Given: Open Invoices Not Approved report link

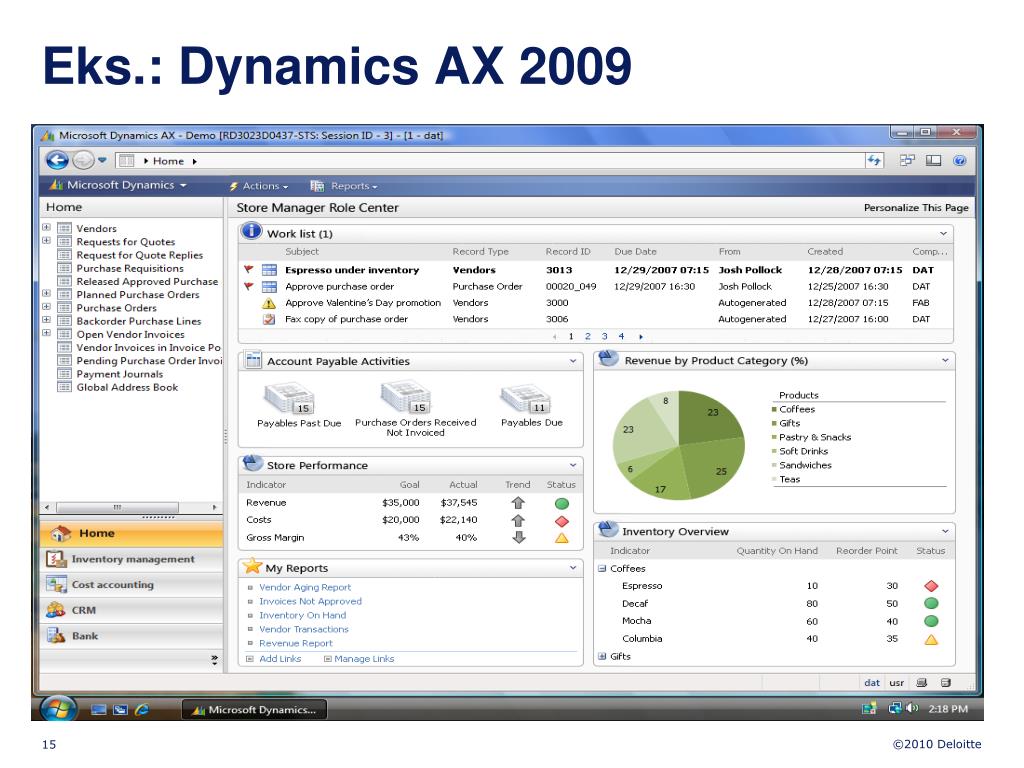Looking at the screenshot, I should coord(310,601).
